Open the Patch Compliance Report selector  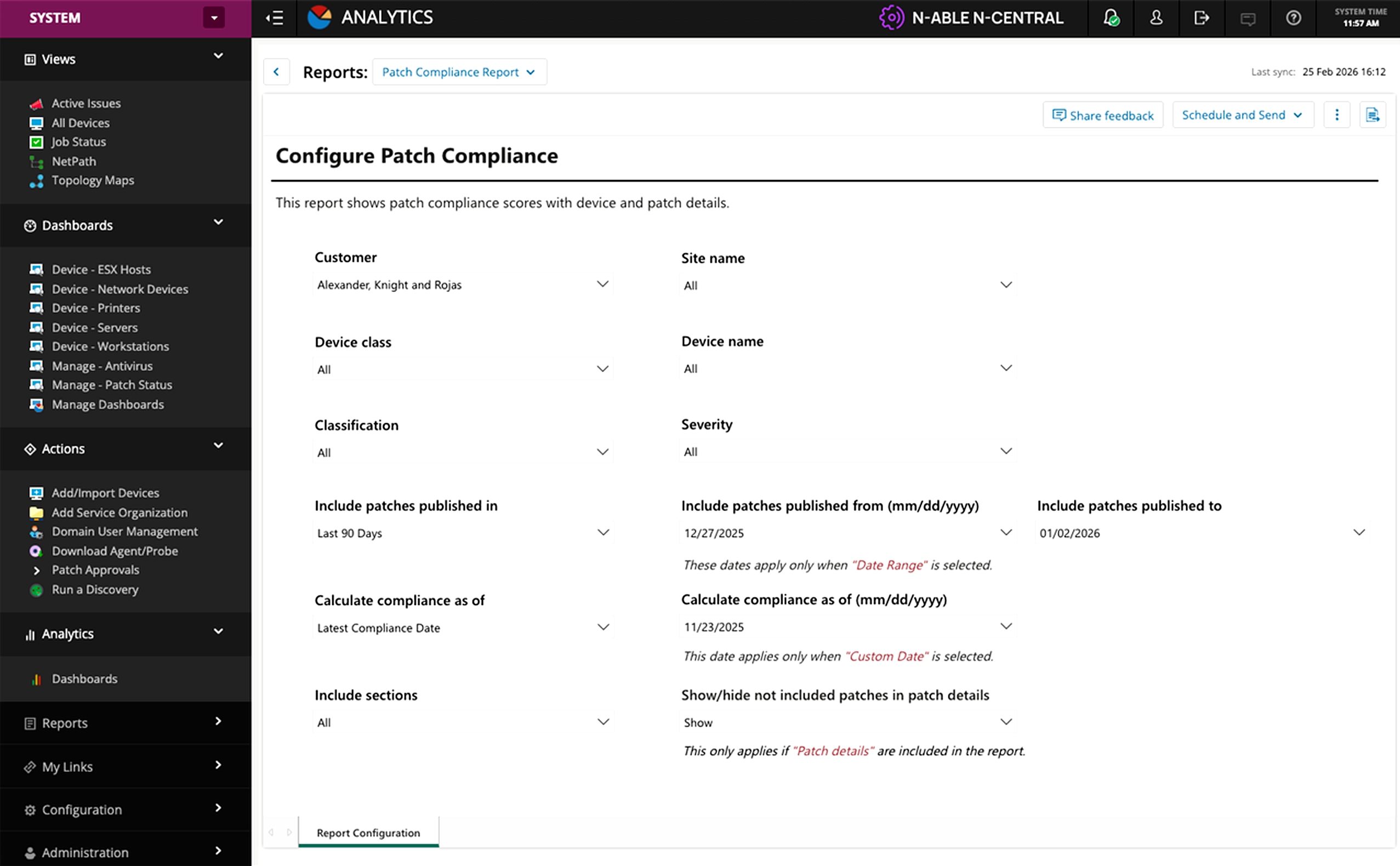[x=459, y=72]
